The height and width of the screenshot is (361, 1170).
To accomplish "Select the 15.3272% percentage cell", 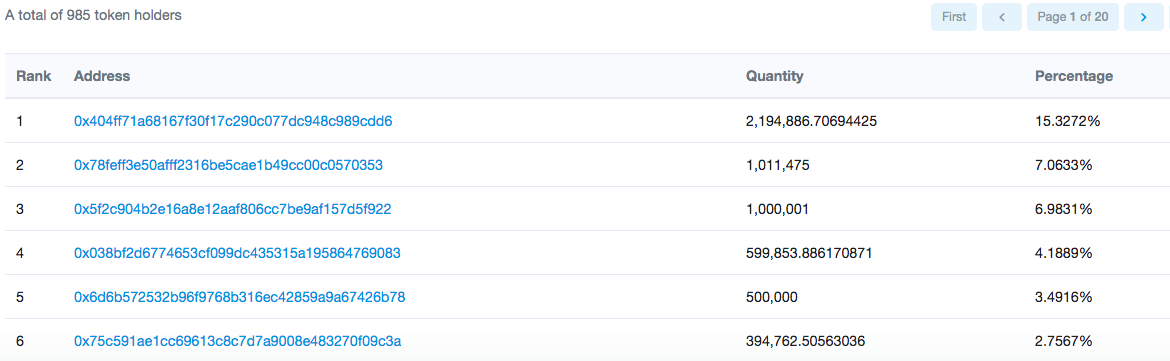I will tap(1068, 121).
